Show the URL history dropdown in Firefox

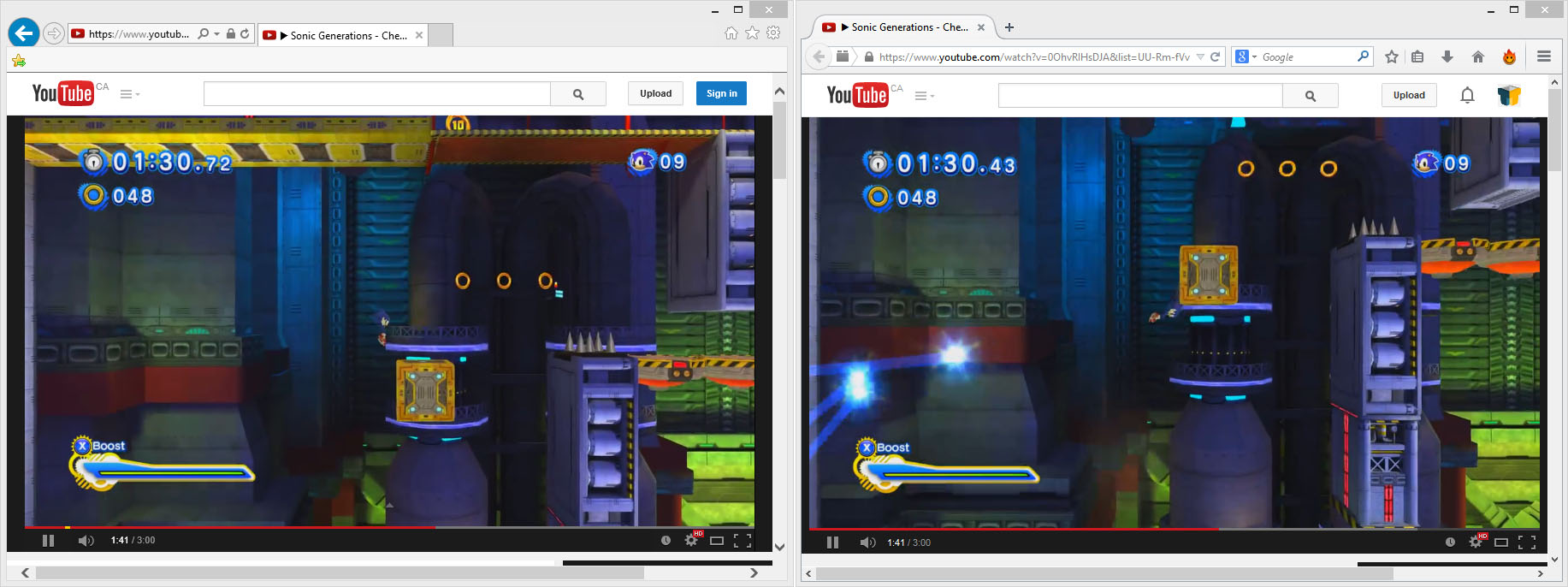coord(1200,57)
